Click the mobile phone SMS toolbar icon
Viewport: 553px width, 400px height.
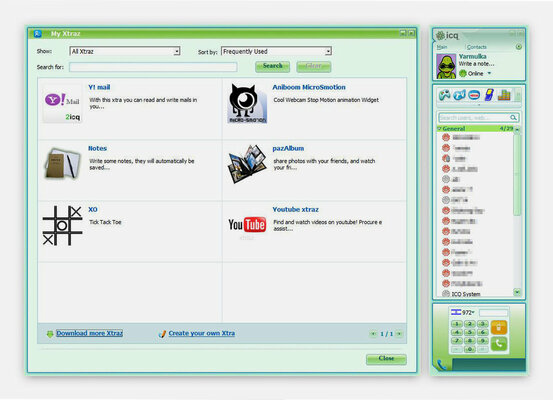pos(489,95)
